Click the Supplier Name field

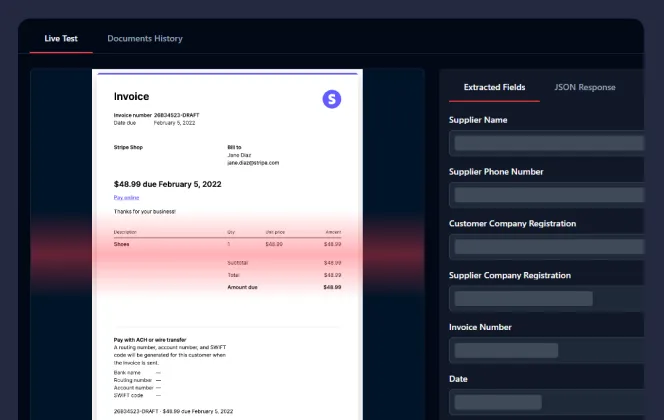click(x=547, y=144)
